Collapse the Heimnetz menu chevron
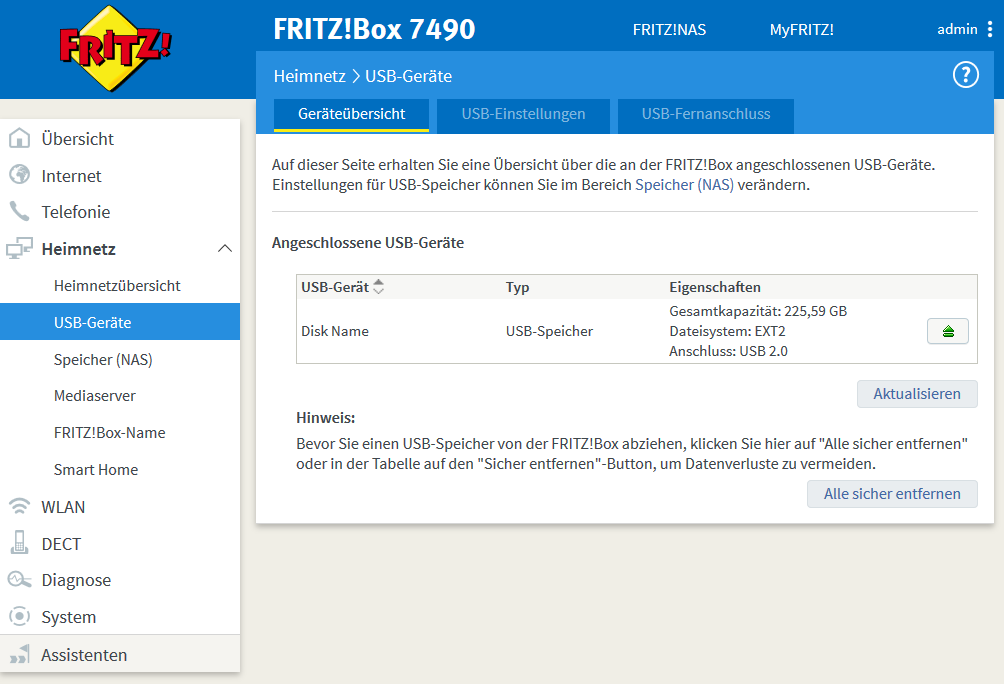The image size is (1004, 684). pos(225,248)
